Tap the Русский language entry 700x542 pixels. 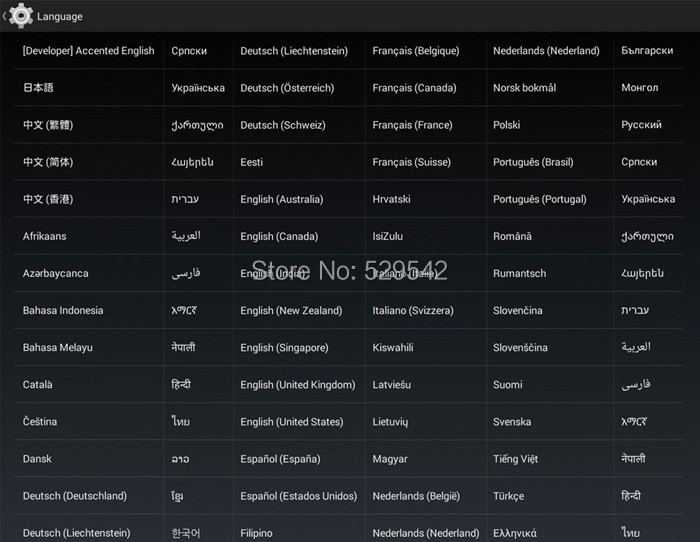pyautogui.click(x=641, y=125)
